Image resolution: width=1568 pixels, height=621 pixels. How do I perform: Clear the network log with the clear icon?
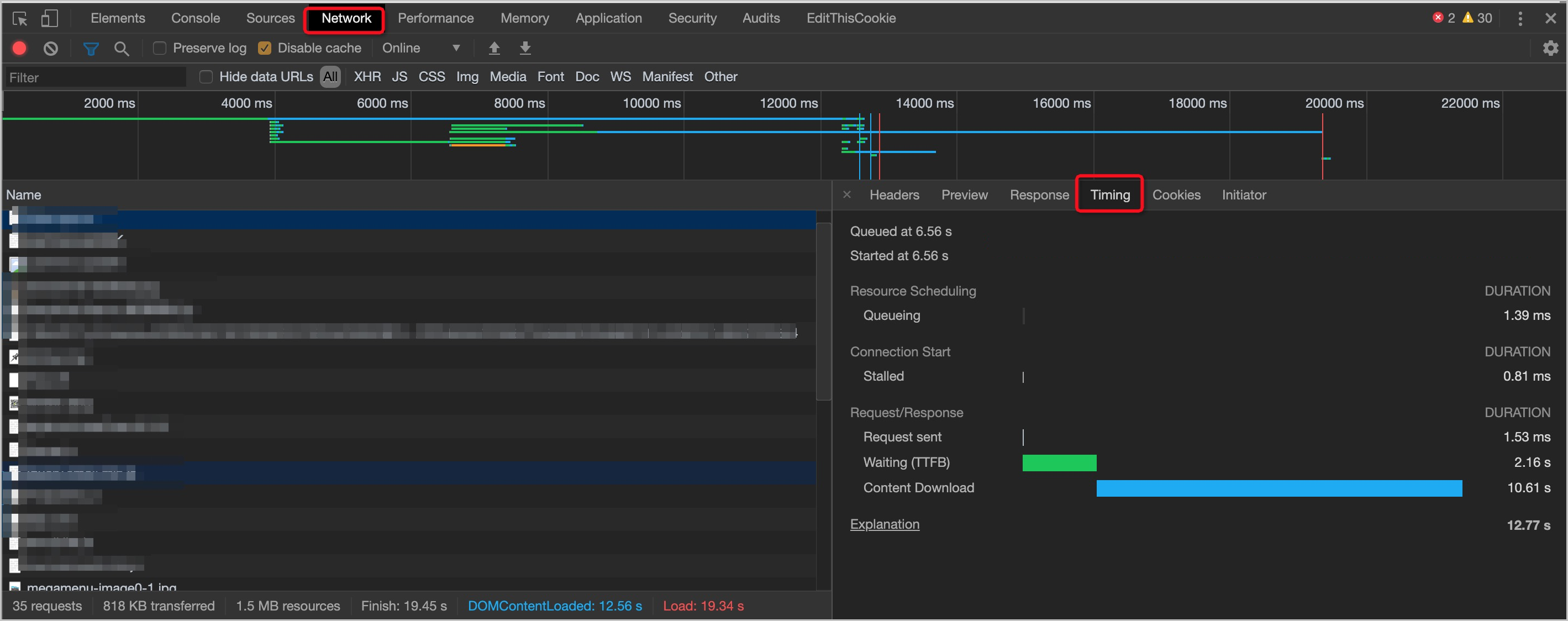click(50, 48)
